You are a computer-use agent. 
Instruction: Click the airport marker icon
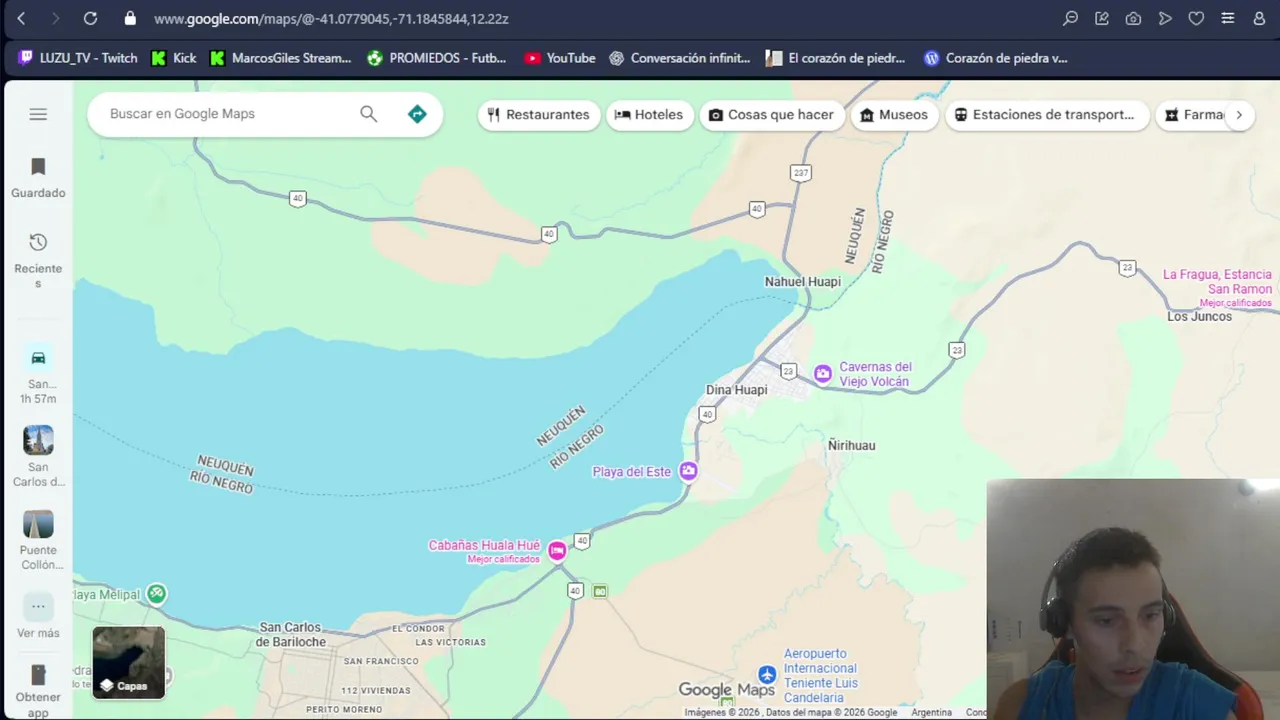click(x=767, y=674)
